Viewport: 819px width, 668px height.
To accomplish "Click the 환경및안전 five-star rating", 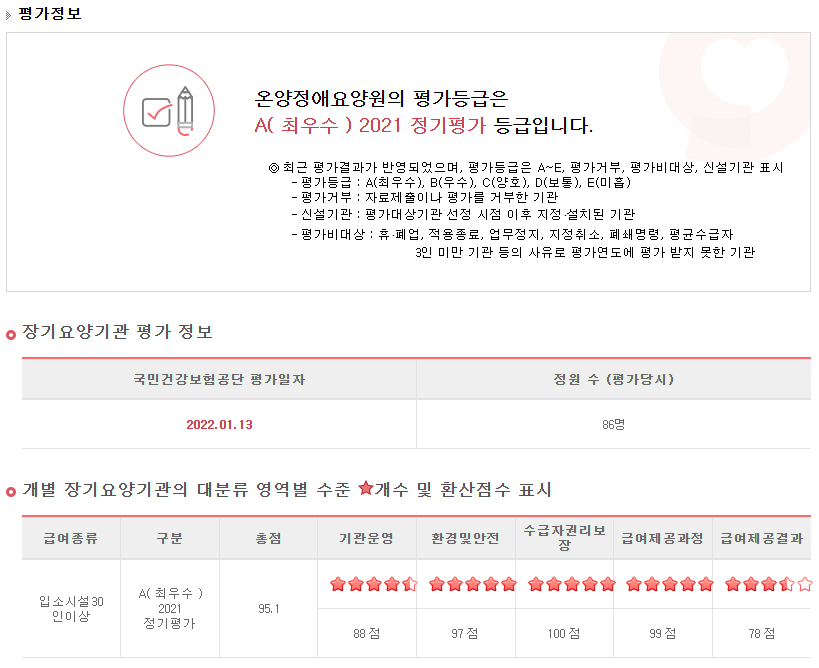I will pos(473,584).
